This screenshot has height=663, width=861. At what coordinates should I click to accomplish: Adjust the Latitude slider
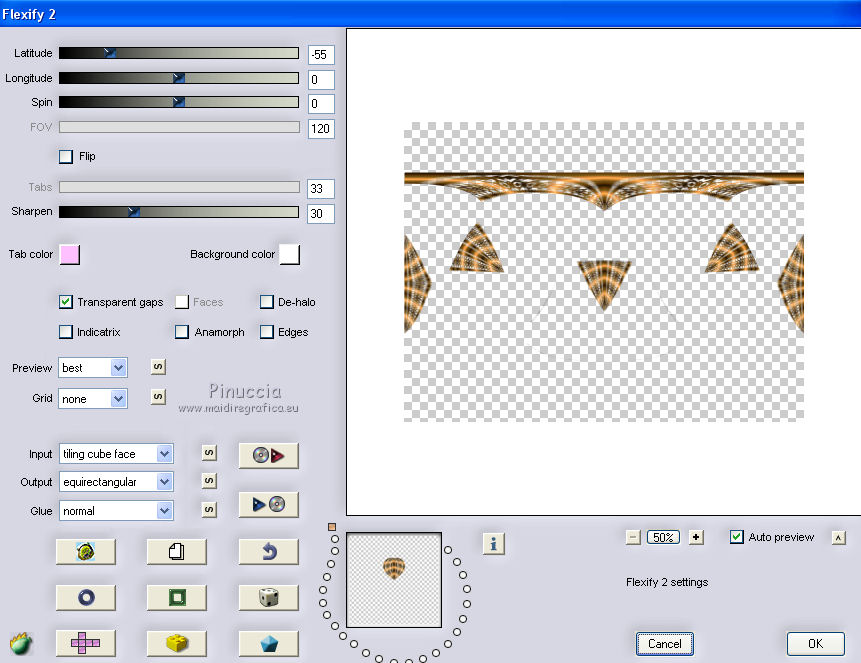179,53
